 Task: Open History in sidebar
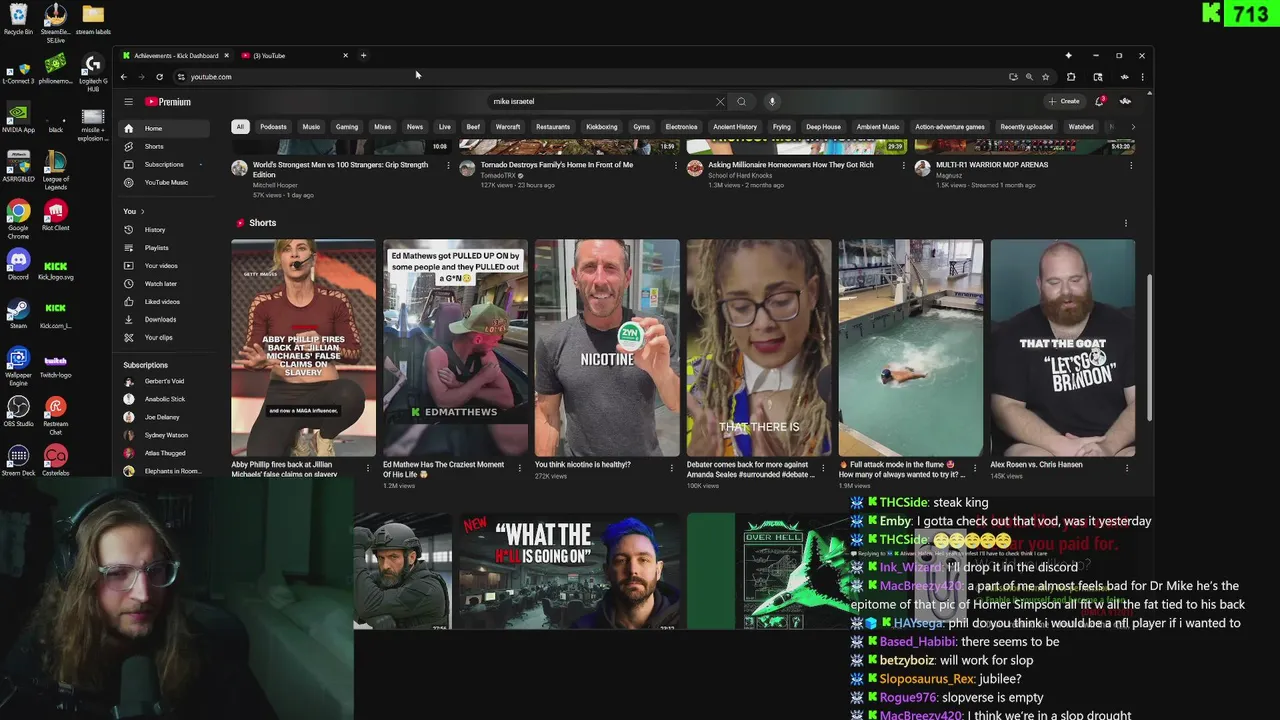point(163,230)
